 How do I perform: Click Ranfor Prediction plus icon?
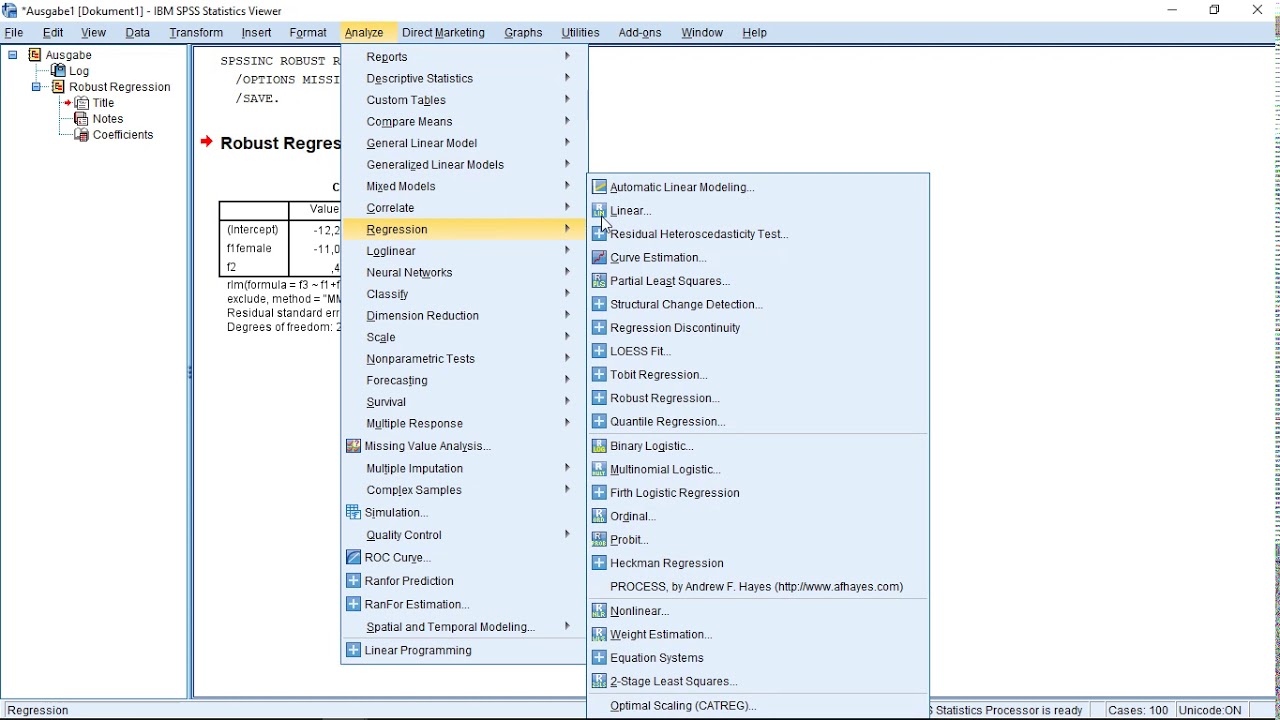pos(353,581)
